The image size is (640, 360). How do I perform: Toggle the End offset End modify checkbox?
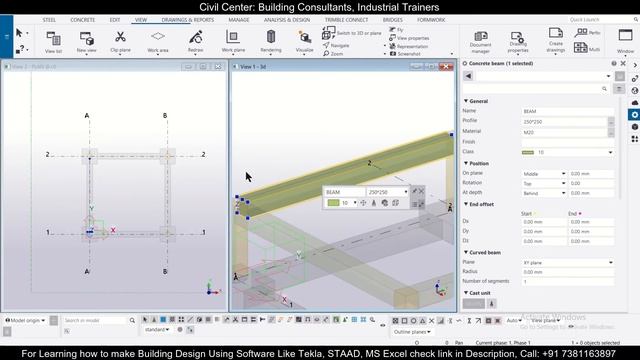pos(580,213)
